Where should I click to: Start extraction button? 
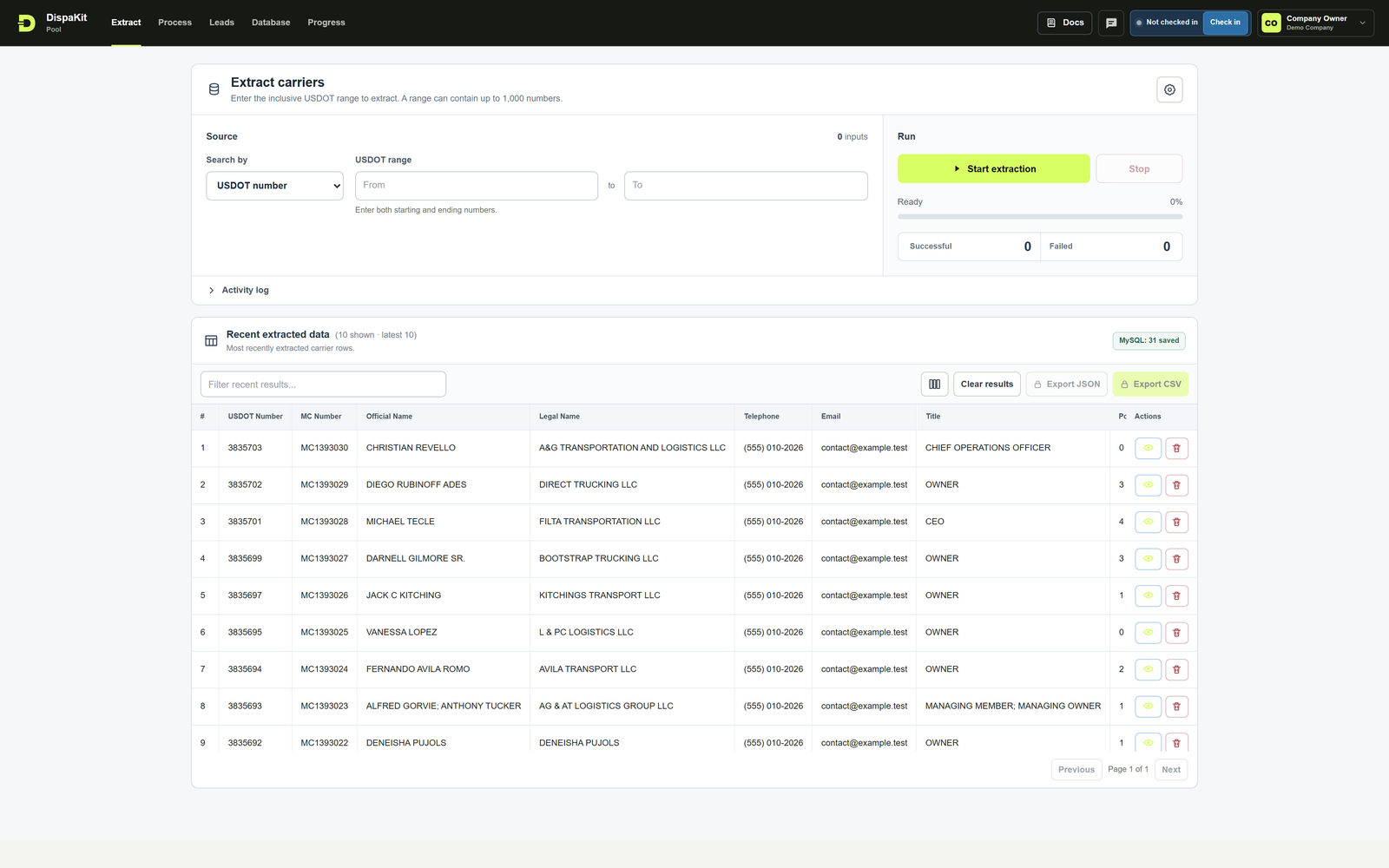[x=993, y=168]
